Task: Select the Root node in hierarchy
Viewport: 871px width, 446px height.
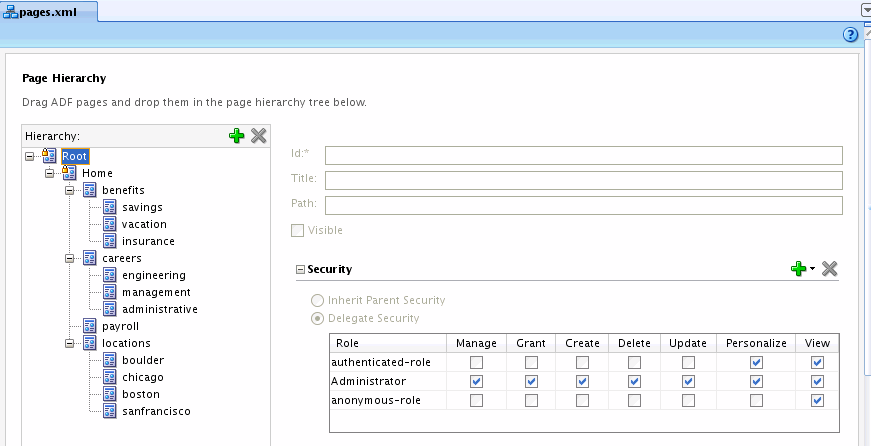Action: (74, 156)
